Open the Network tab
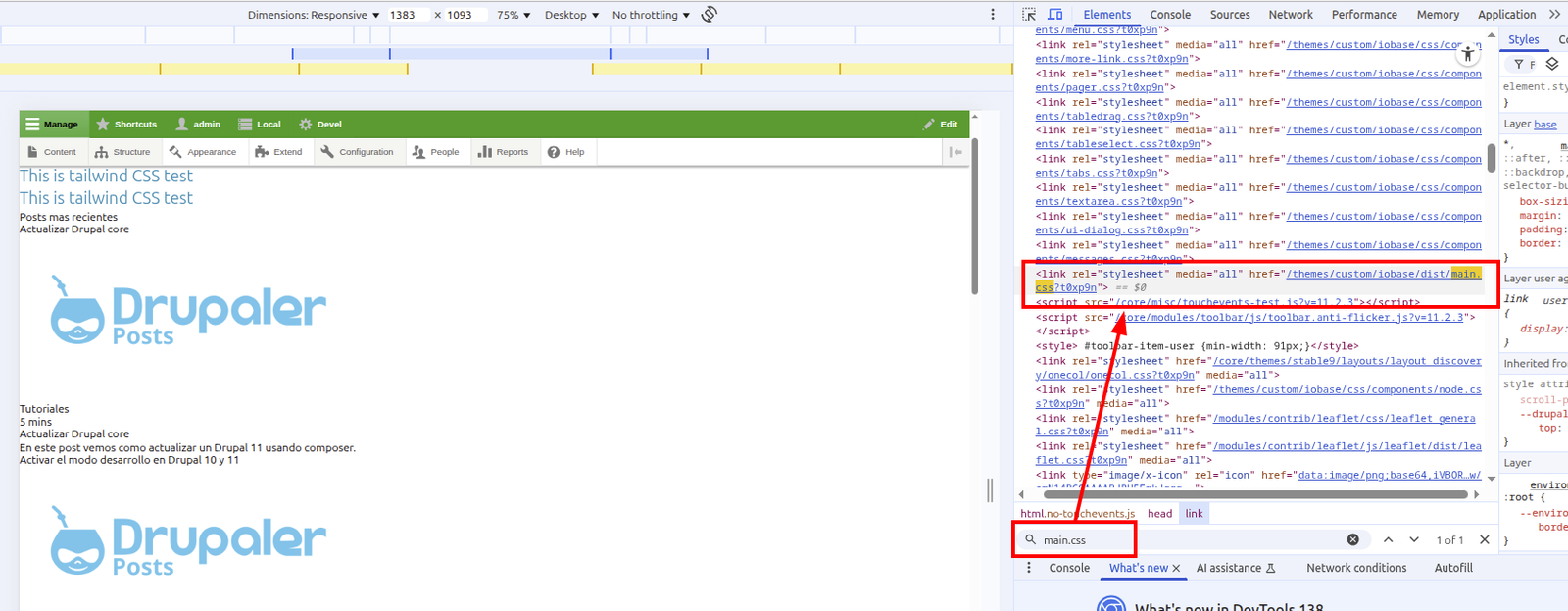Screen dimensions: 1568x611 [1291, 15]
